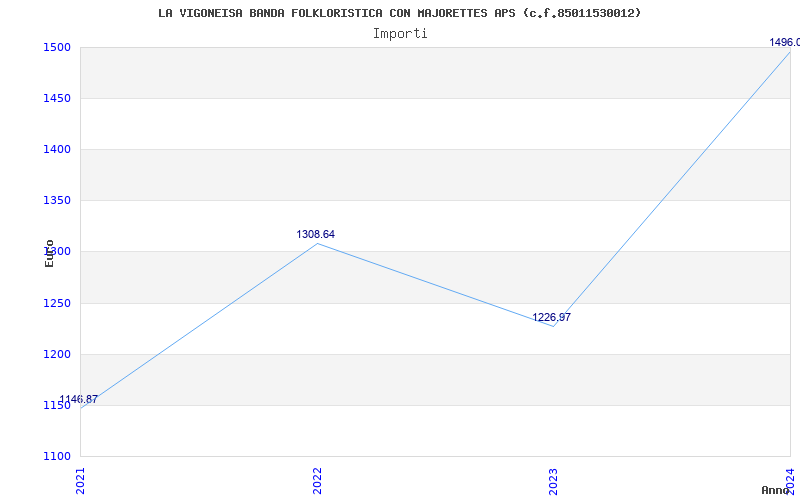Click the 1100 y-axis tick label
Screen dimensions: 800x500
click(x=57, y=456)
